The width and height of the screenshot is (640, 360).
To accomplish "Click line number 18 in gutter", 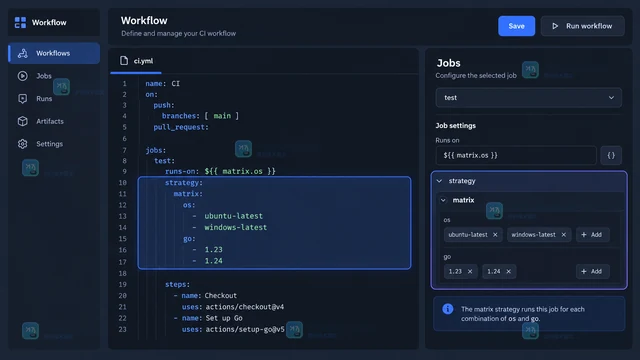I will (x=122, y=273).
